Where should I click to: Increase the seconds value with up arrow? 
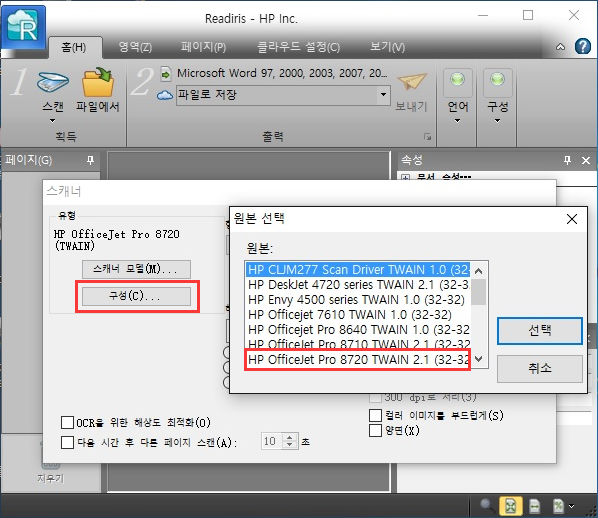click(x=290, y=437)
